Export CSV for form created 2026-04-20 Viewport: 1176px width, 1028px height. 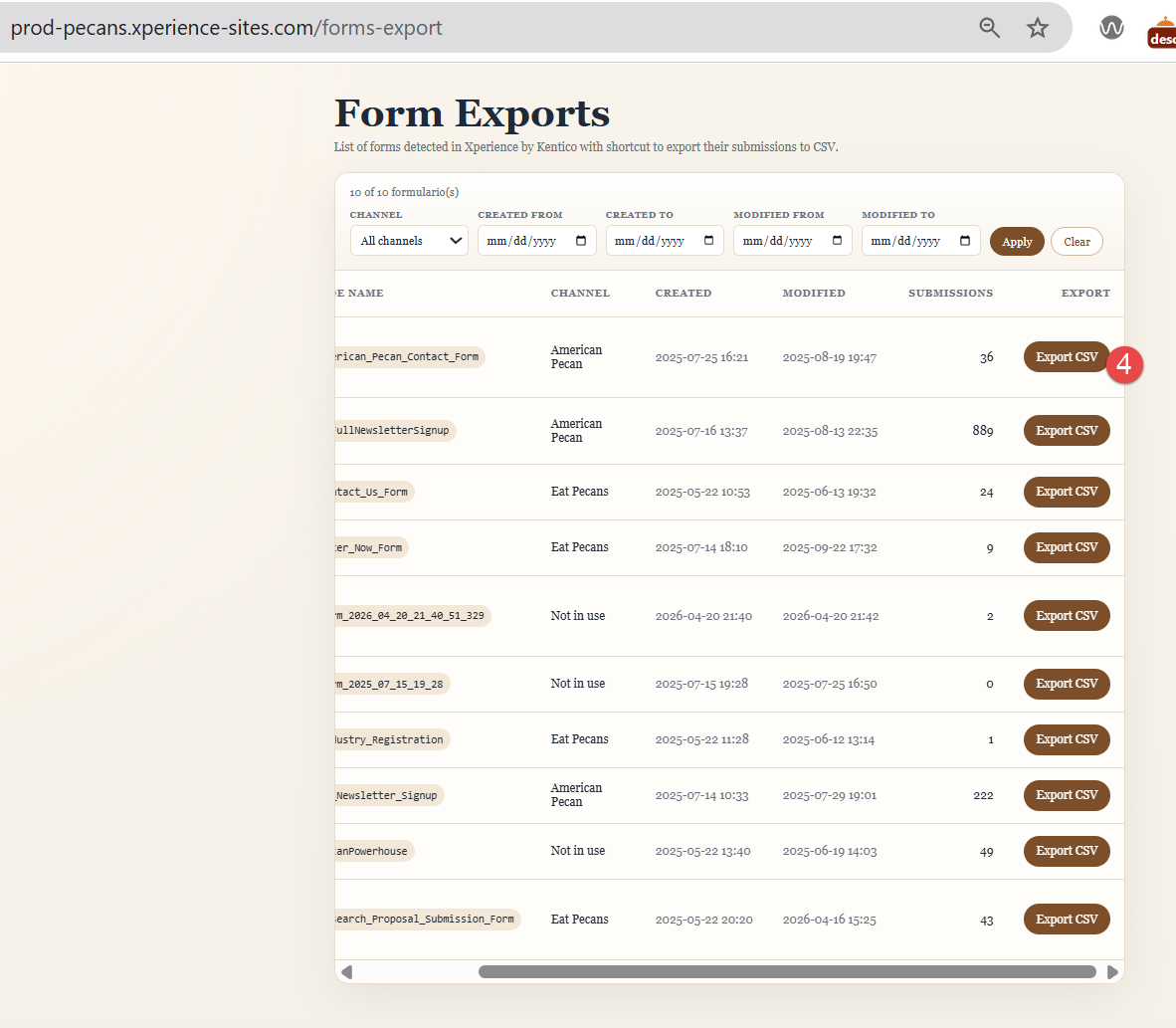1067,615
